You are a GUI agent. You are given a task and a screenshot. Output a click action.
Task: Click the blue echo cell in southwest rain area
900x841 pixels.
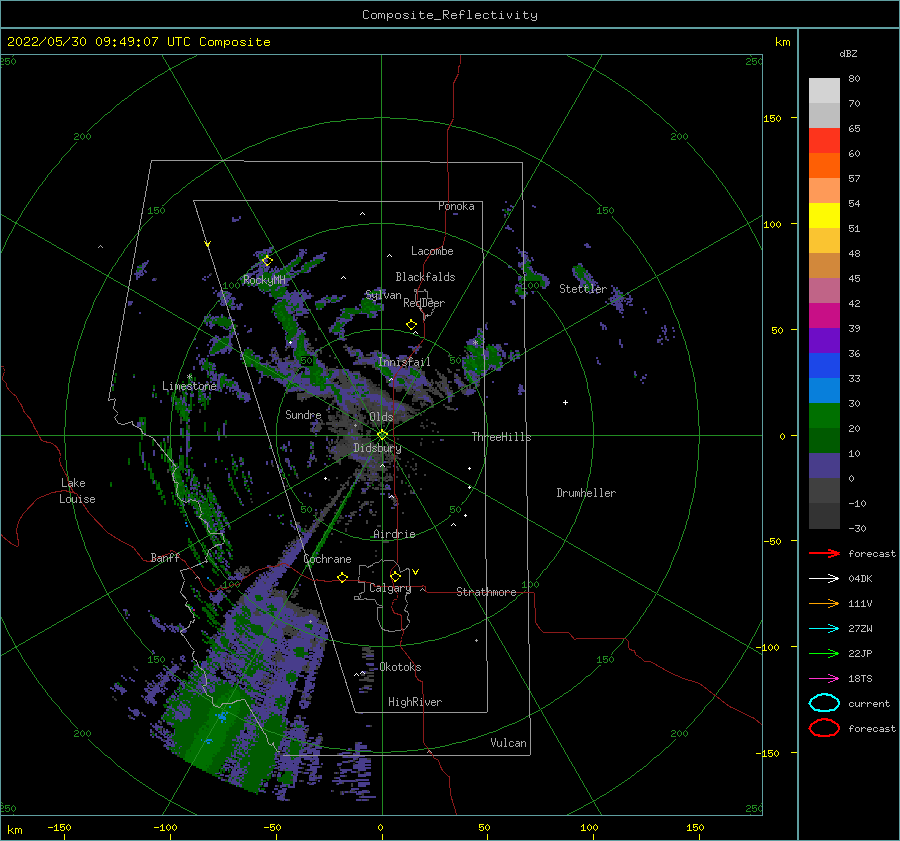click(x=222, y=716)
